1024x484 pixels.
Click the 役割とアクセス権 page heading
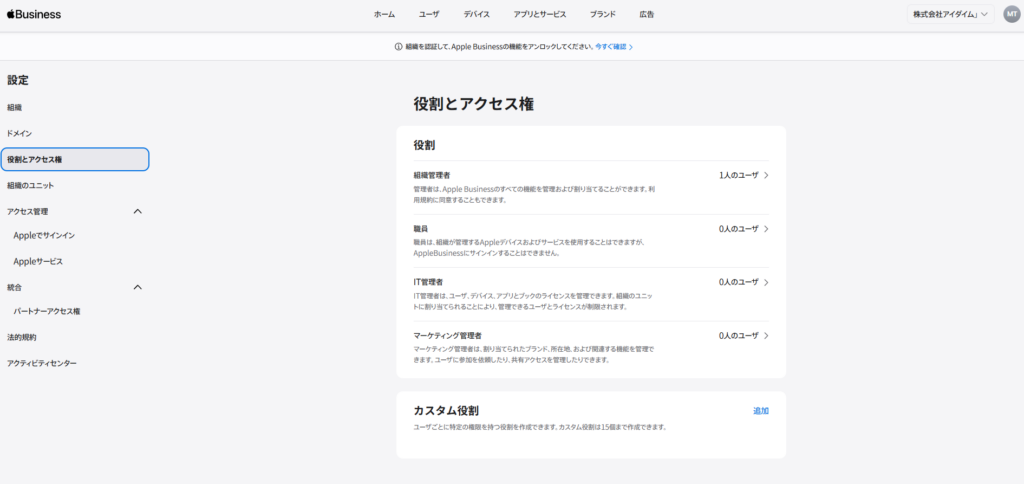473,104
